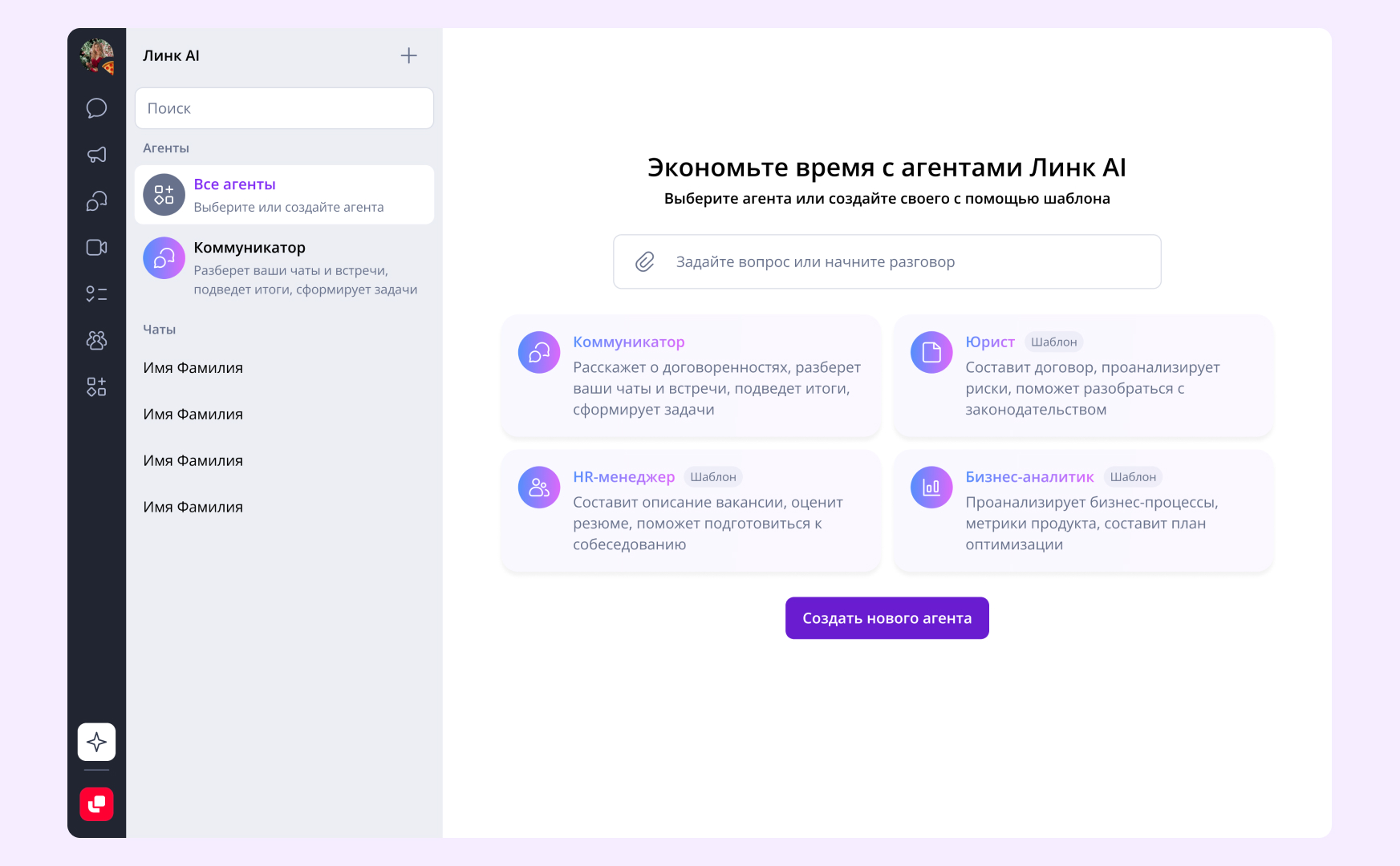This screenshot has width=1400, height=866.
Task: Open the tasks checklist icon
Action: coord(96,294)
